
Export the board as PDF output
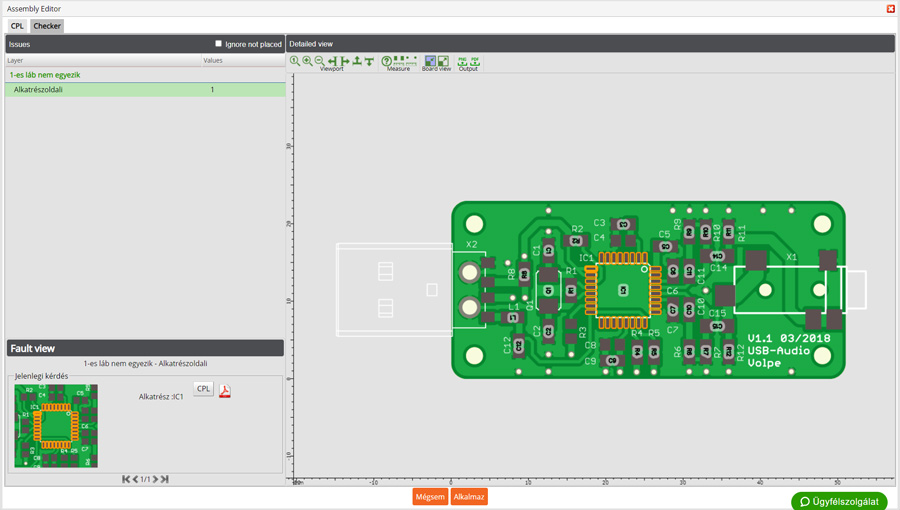(475, 61)
